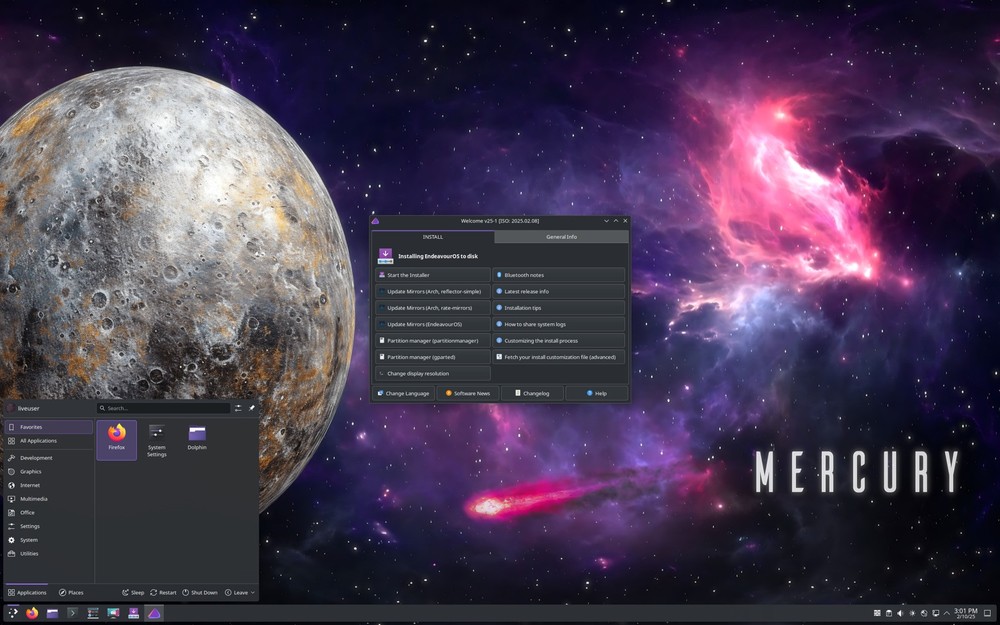Click the show desktop corner at far right
The height and width of the screenshot is (625, 1000).
point(988,613)
